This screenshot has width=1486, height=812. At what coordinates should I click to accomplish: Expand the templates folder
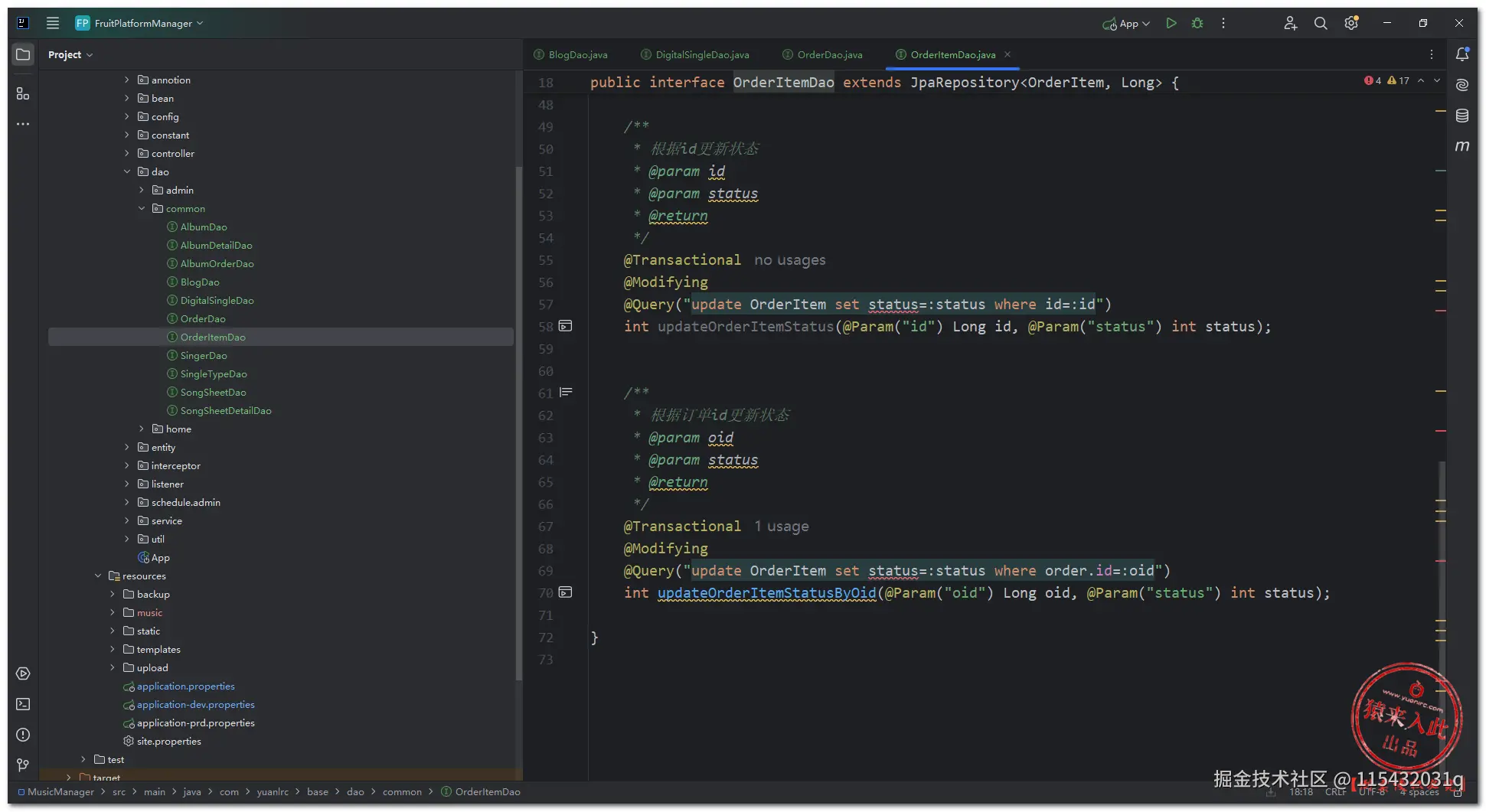point(113,649)
